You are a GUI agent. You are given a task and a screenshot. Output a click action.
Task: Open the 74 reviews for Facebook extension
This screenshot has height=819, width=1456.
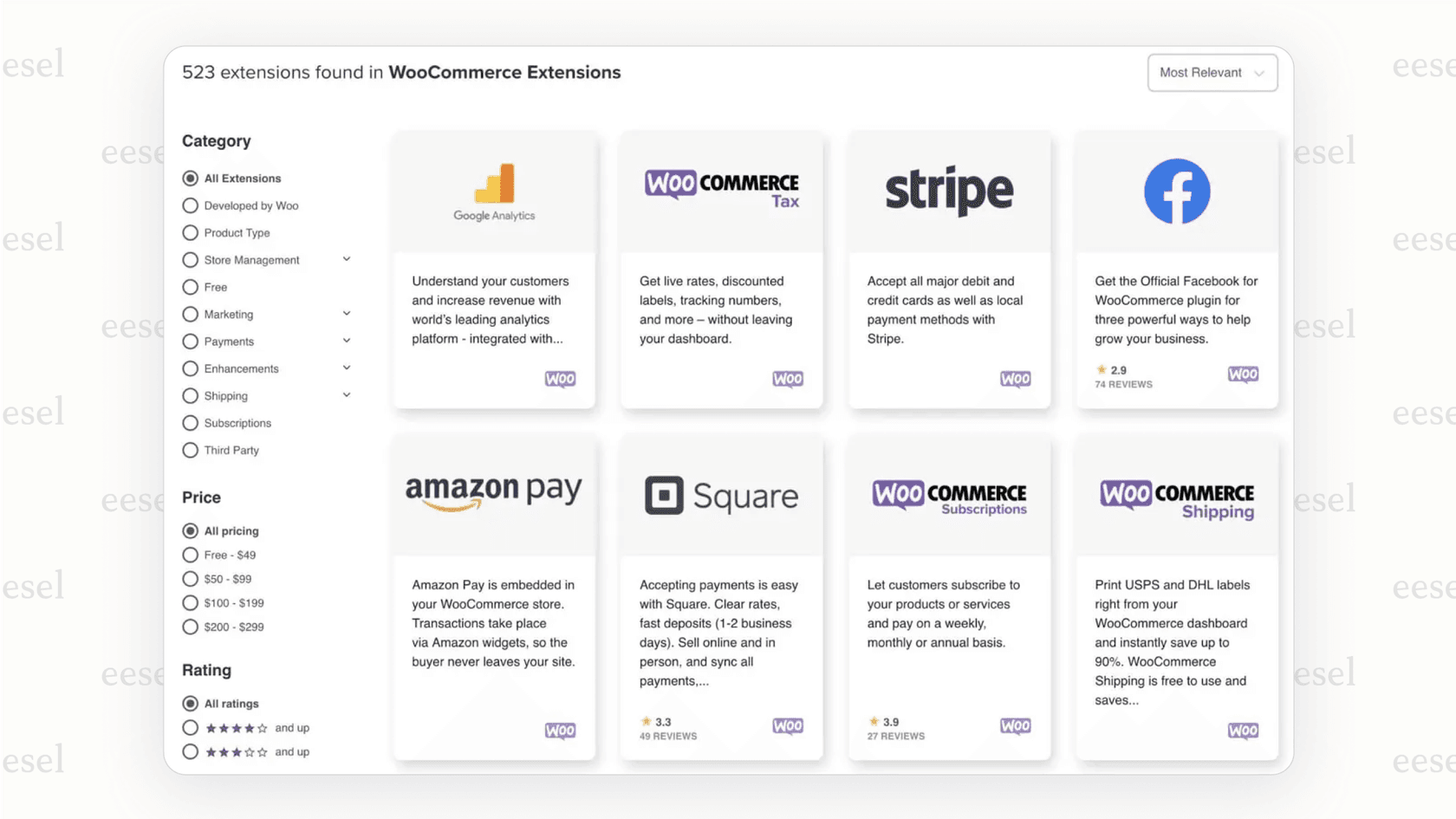(1123, 383)
